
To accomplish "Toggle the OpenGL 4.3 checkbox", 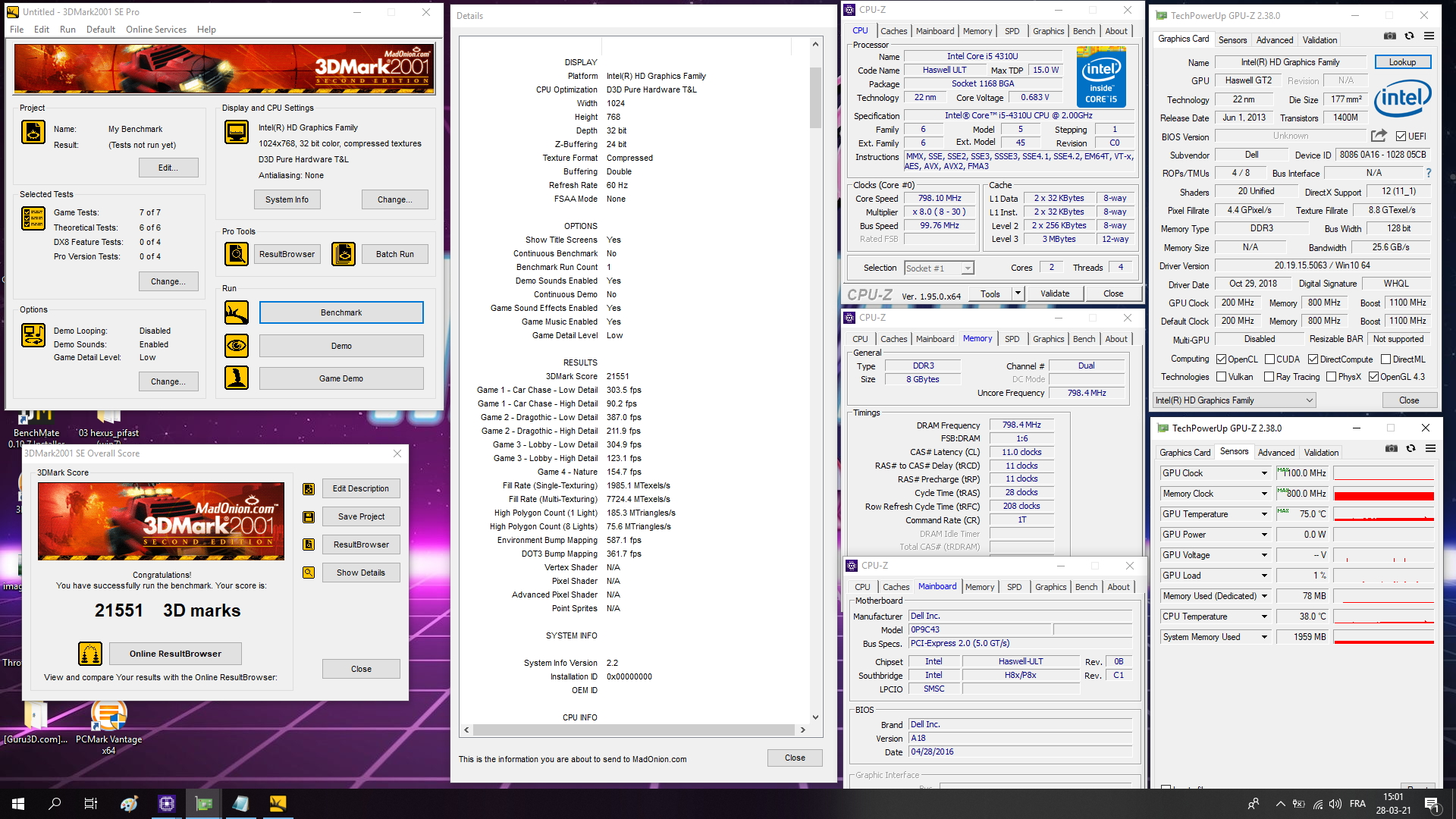I will 1373,377.
